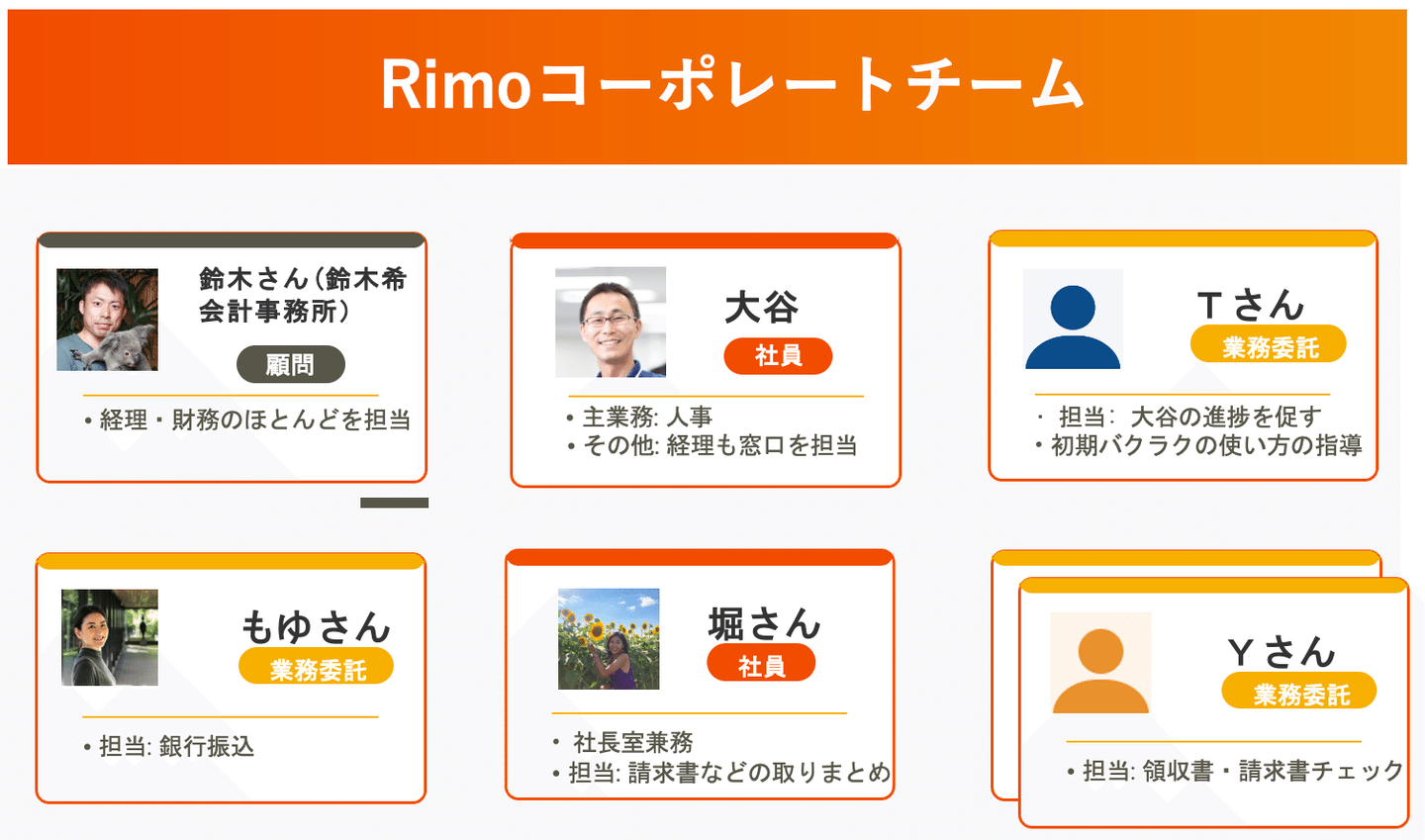Click the orange person avatar icon for Yさん

tap(1100, 663)
